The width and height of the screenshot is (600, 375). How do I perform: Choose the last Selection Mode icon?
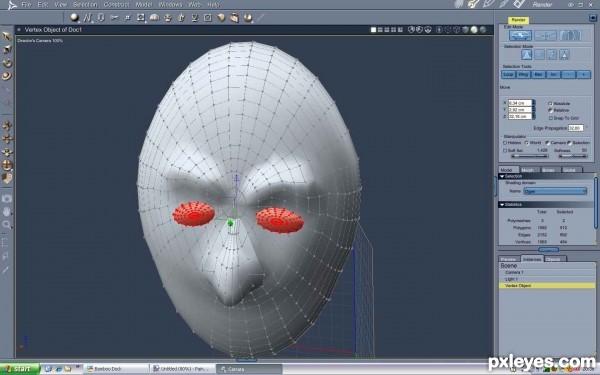tap(564, 55)
